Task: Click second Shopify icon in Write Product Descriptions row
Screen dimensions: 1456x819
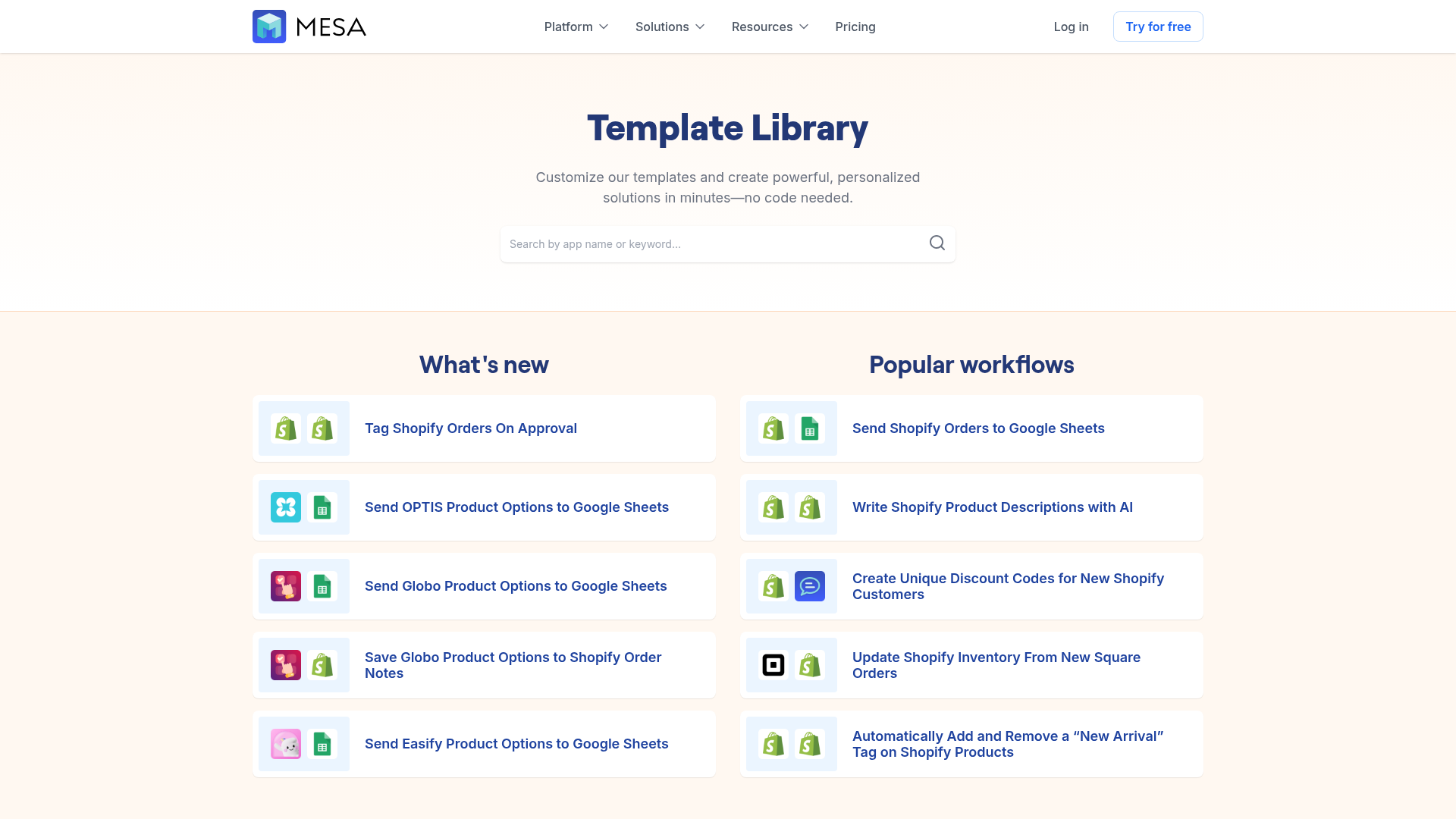Action: click(810, 507)
